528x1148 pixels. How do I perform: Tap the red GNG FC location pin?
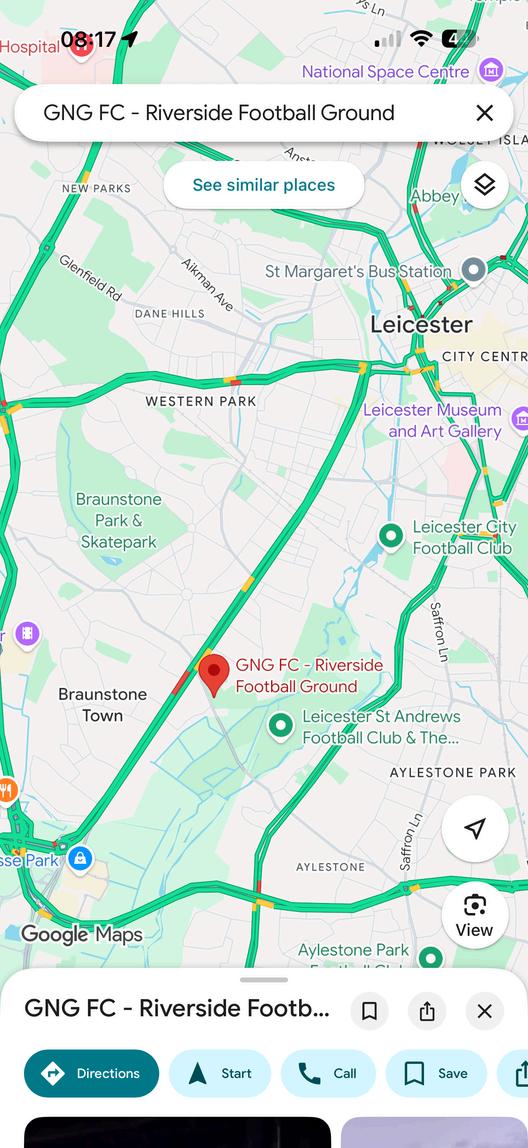(214, 676)
